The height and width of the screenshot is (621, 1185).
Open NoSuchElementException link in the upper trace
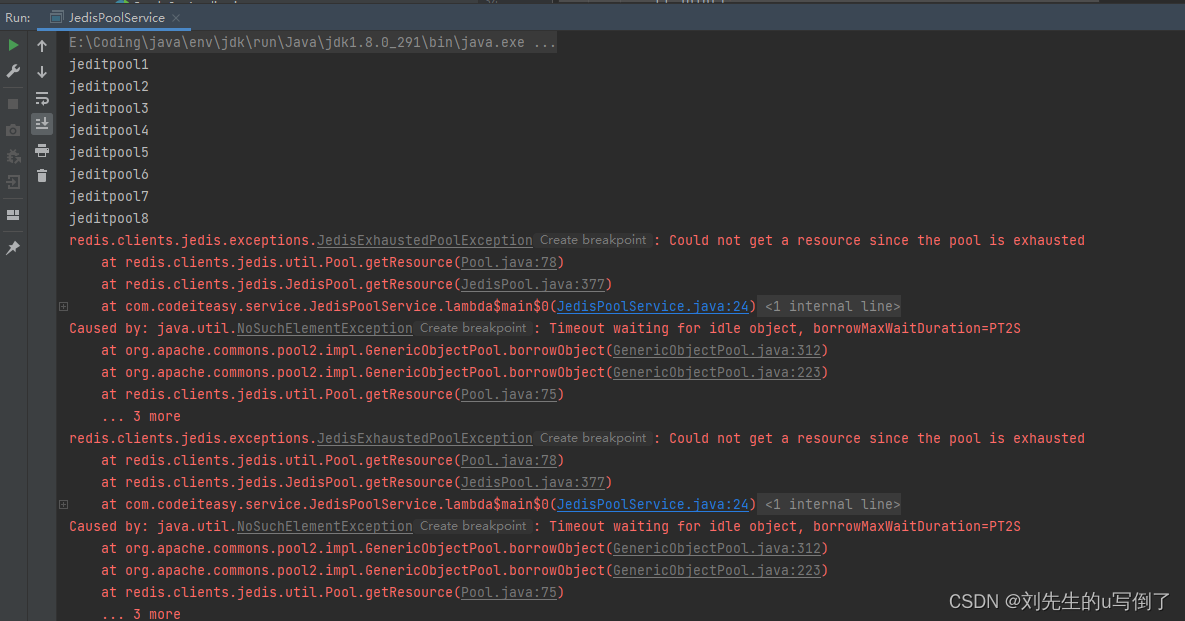325,328
